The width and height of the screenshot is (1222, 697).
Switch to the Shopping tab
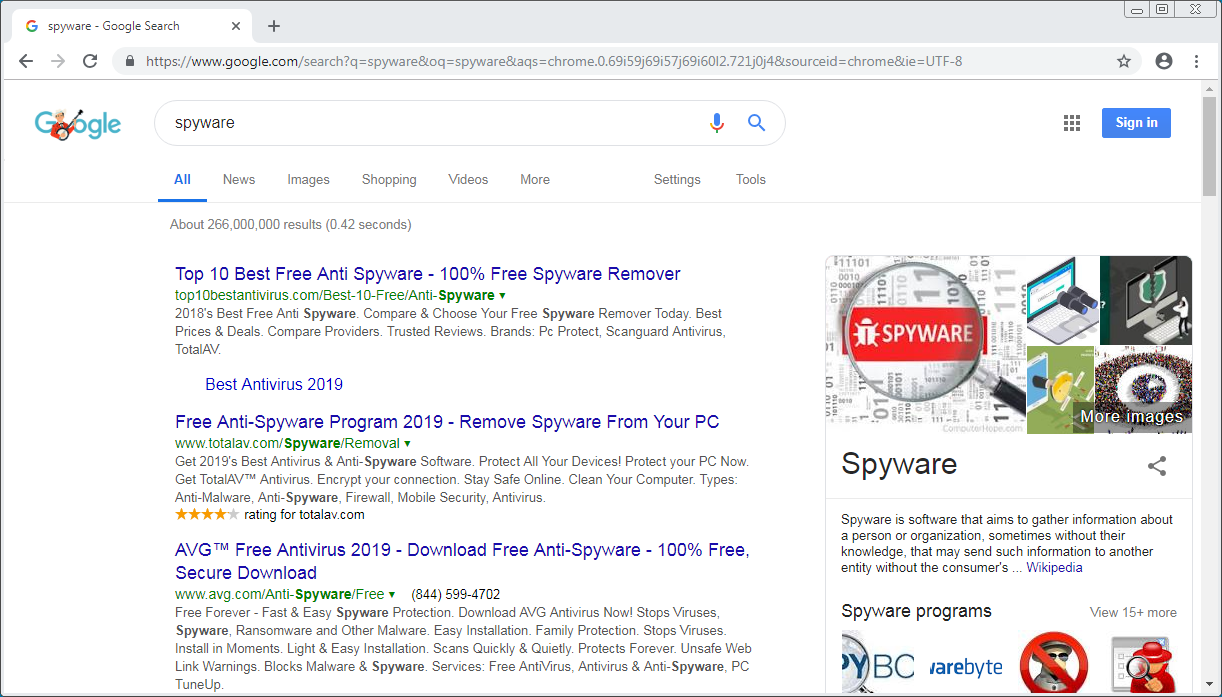pyautogui.click(x=389, y=180)
